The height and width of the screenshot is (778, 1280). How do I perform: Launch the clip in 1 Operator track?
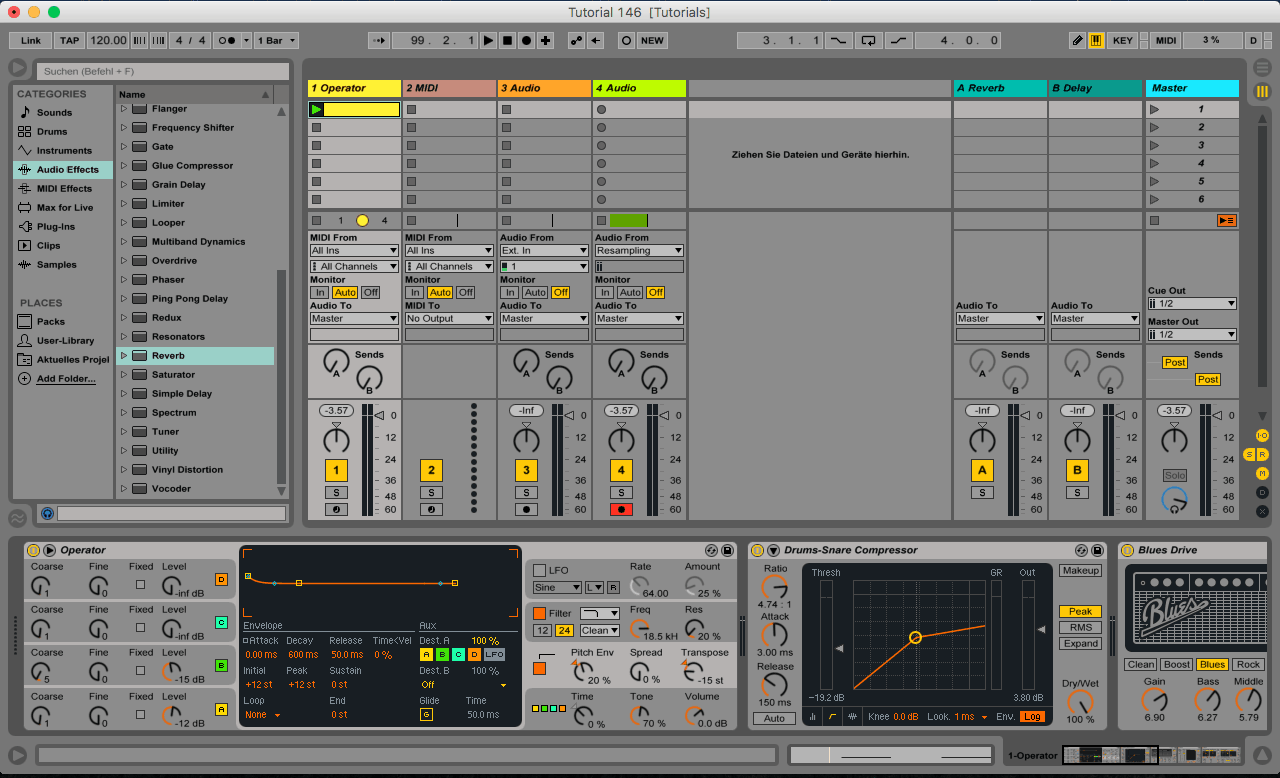(317, 109)
